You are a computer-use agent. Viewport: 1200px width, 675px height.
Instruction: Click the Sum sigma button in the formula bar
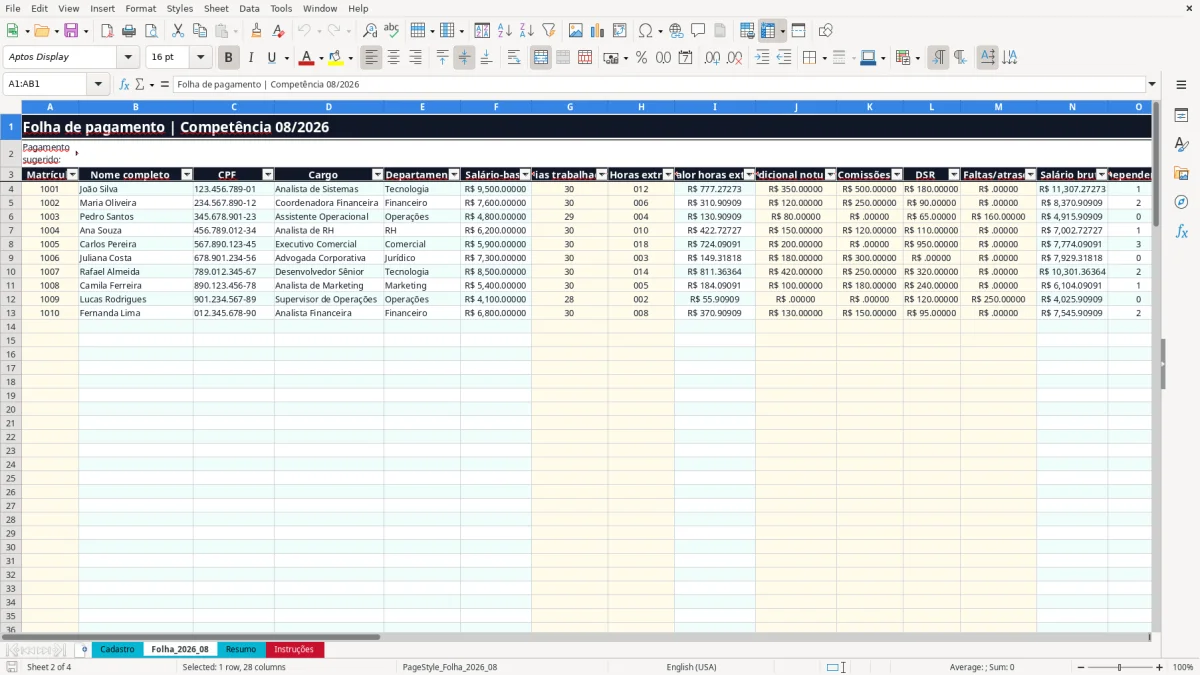click(x=139, y=85)
